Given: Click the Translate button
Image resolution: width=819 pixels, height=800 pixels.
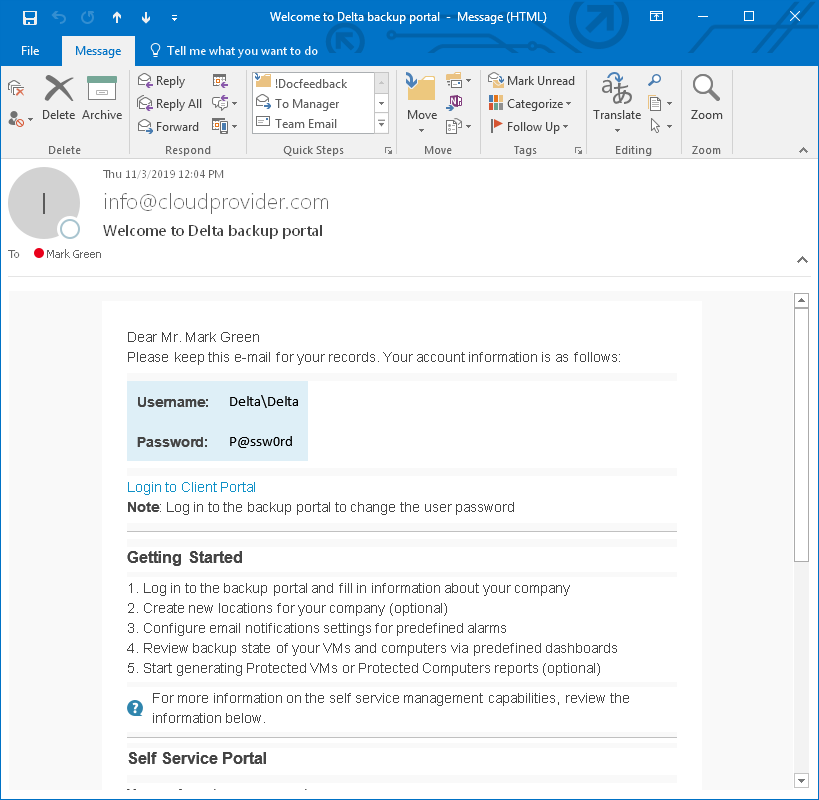Looking at the screenshot, I should (x=617, y=102).
